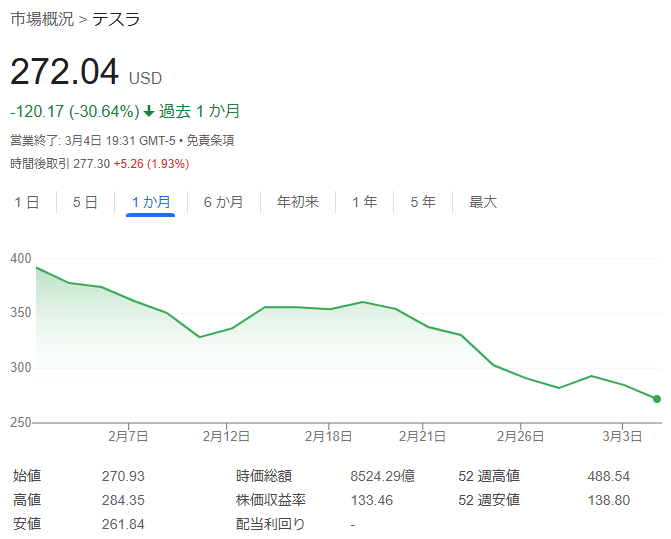The width and height of the screenshot is (671, 539).
Task: Show the 5 年 chart range
Action: click(423, 202)
